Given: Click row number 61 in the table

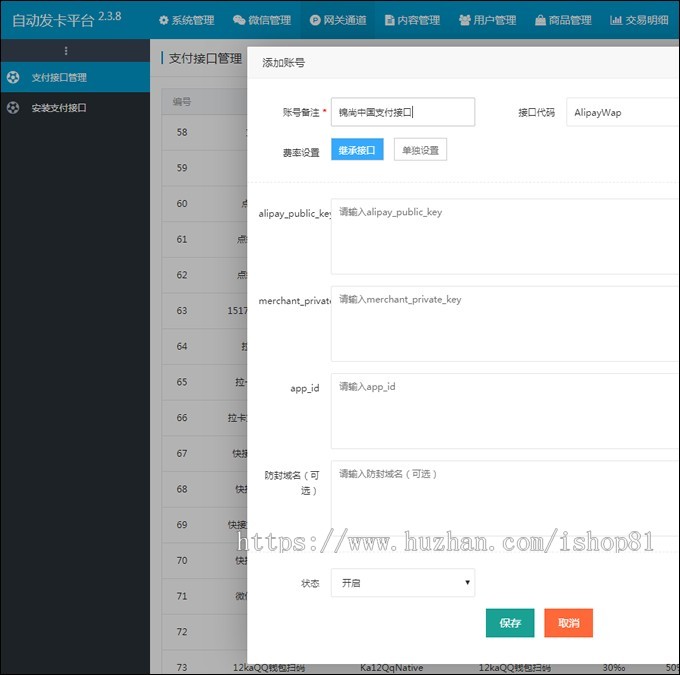Looking at the screenshot, I should (182, 239).
